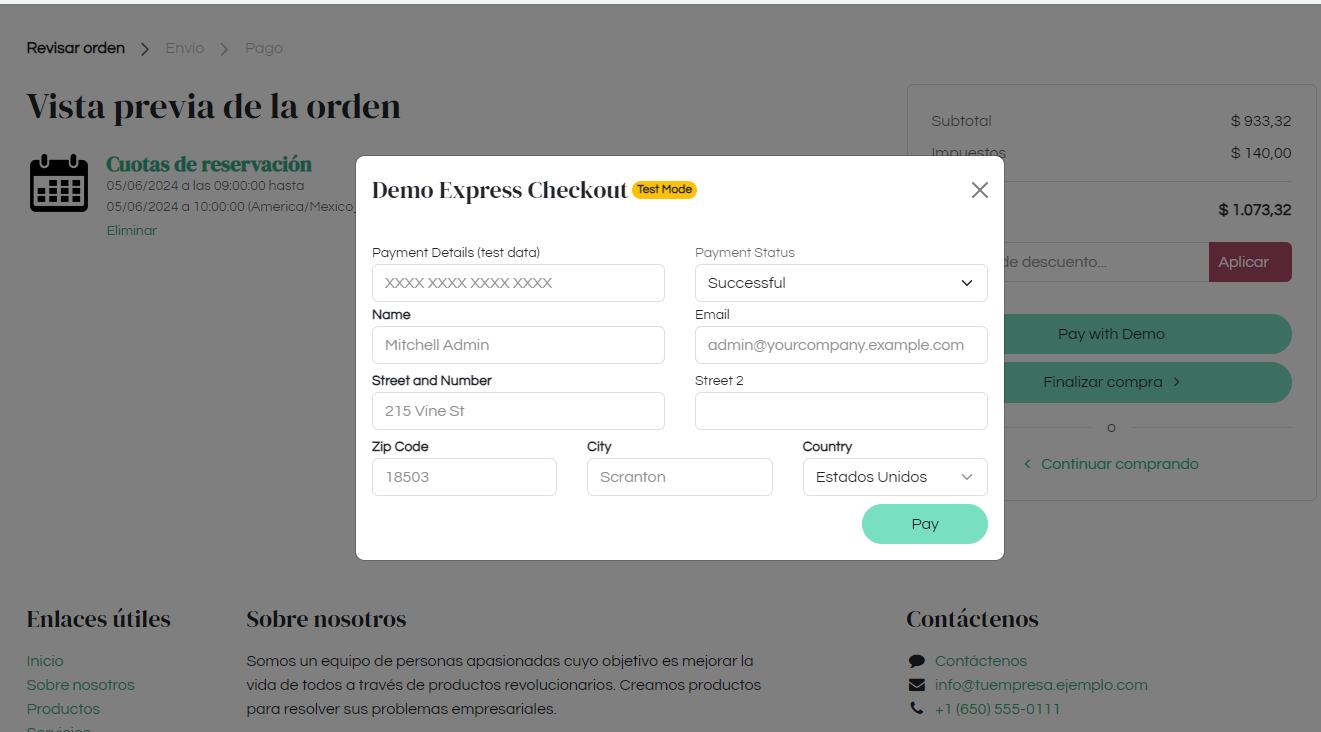Click the card number field
Screen dimensions: 1321x732
(518, 283)
